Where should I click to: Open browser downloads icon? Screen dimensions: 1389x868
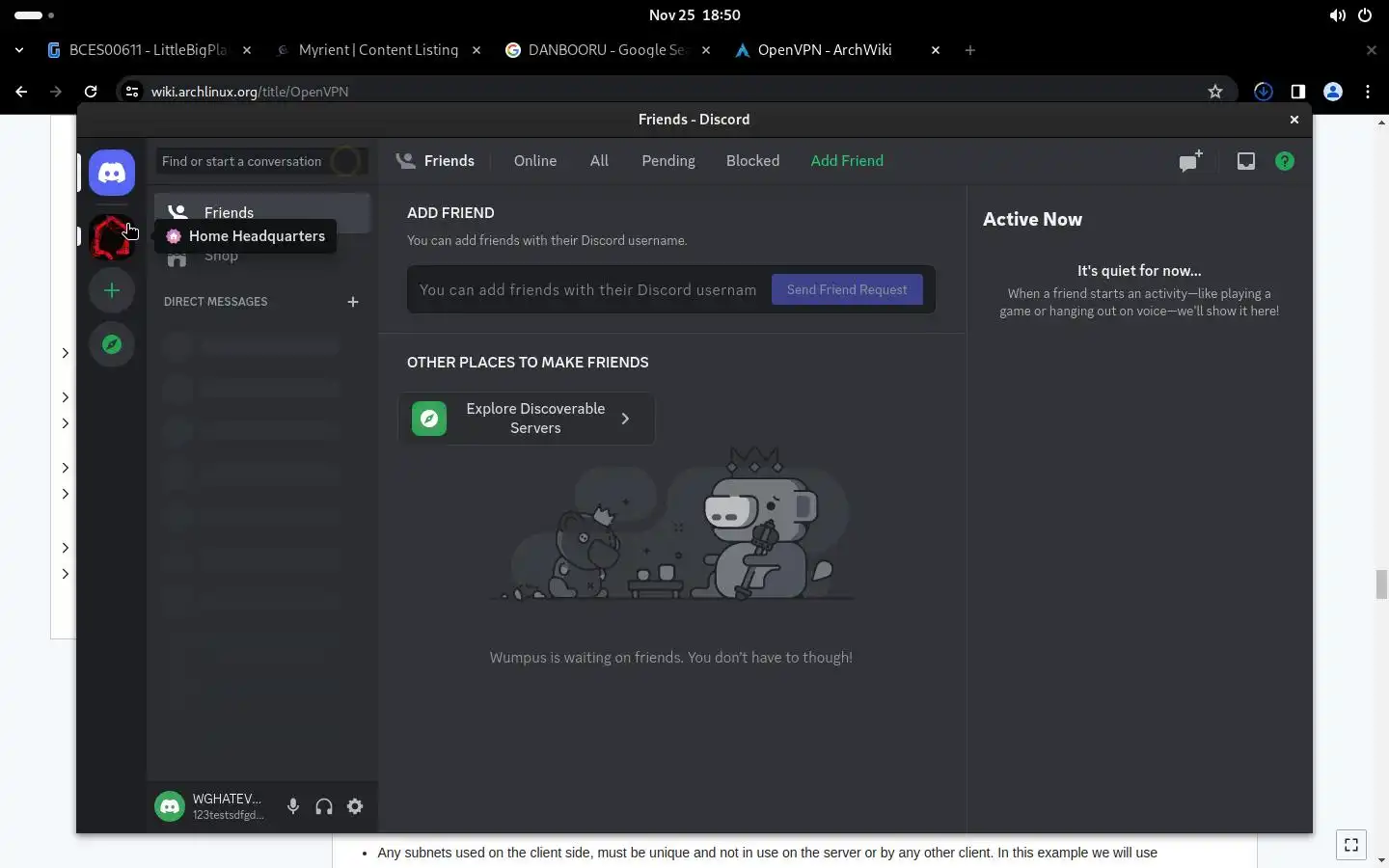(x=1264, y=92)
